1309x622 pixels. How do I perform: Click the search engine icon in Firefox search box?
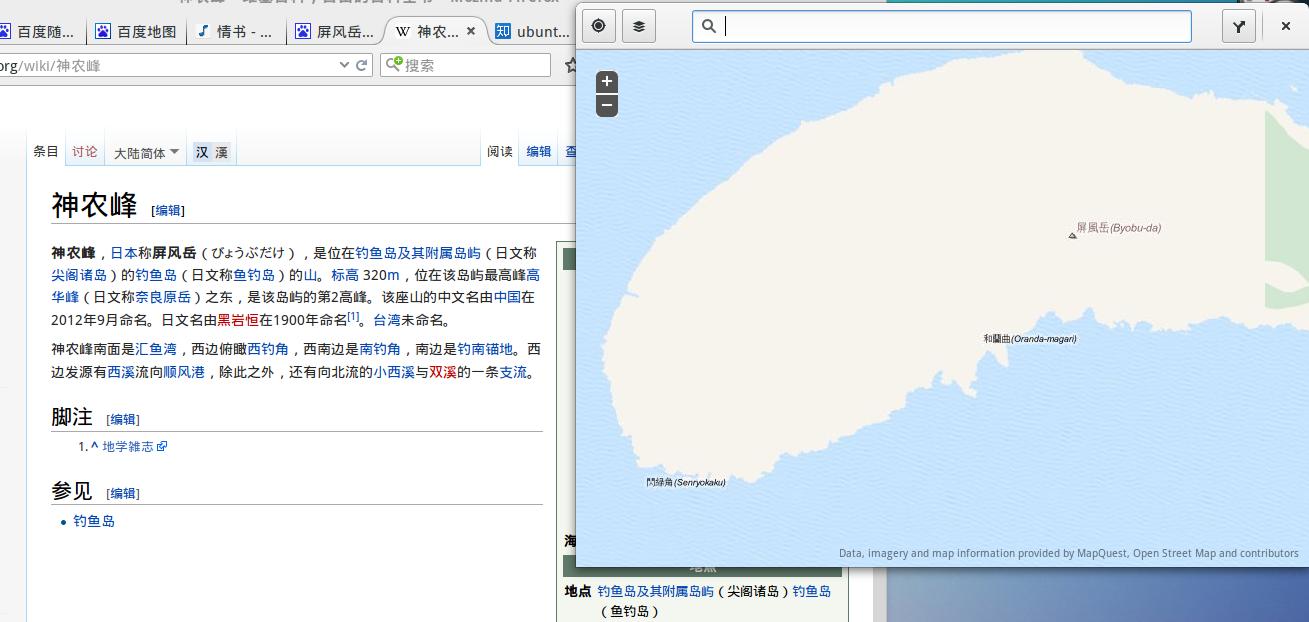(x=394, y=65)
